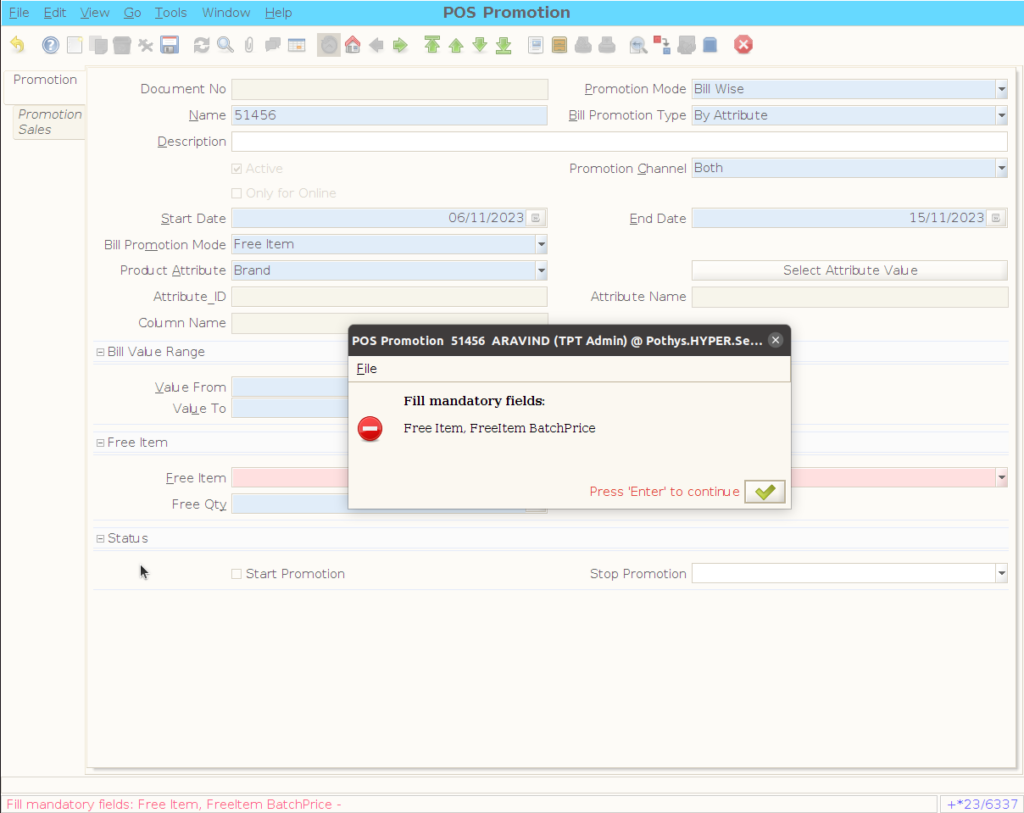Save the record with the floppy icon
The height and width of the screenshot is (813, 1024).
(x=170, y=45)
